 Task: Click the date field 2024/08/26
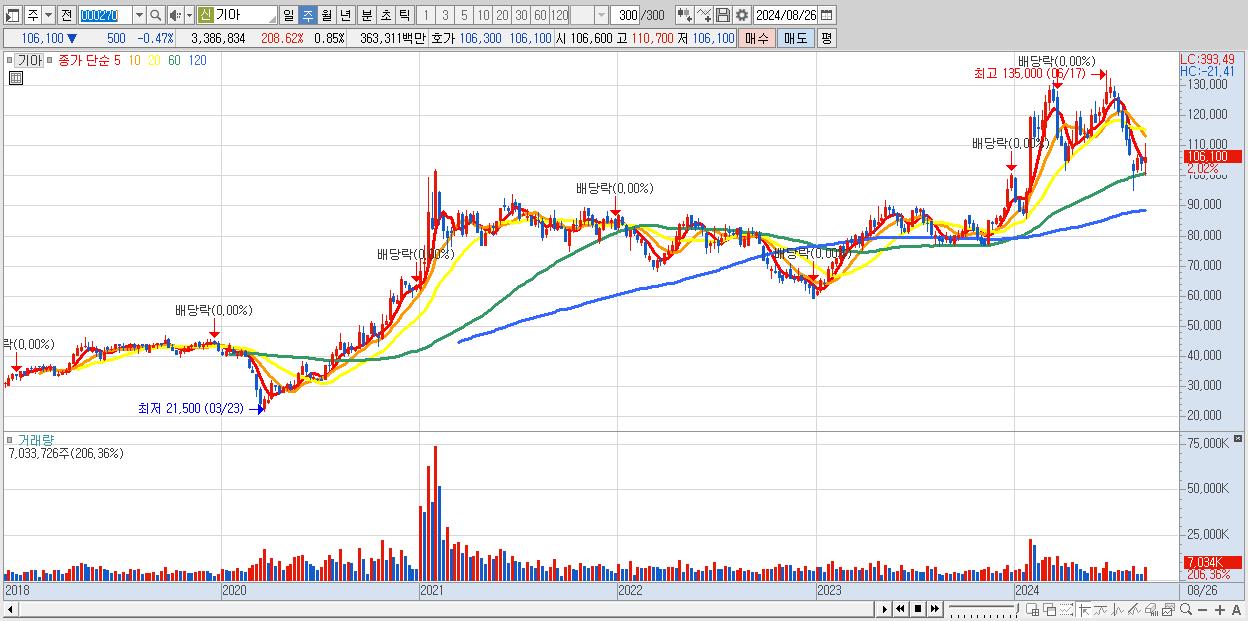[785, 15]
